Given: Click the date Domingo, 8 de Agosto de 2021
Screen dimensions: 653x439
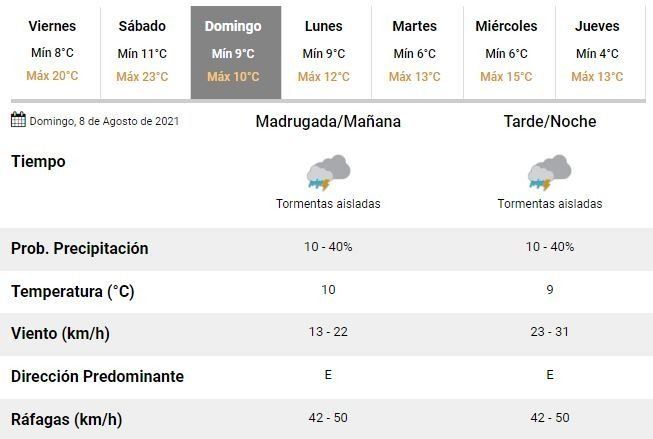Looking at the screenshot, I should pyautogui.click(x=104, y=122).
